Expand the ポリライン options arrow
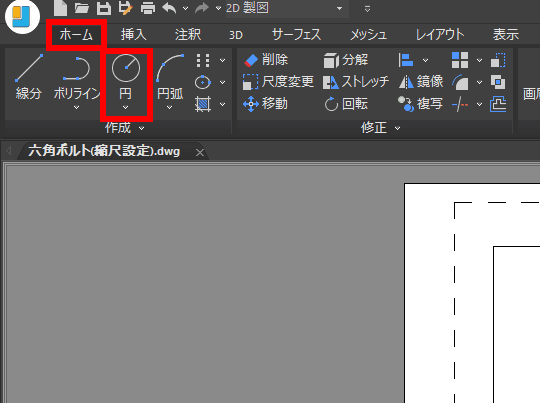 (x=76, y=108)
